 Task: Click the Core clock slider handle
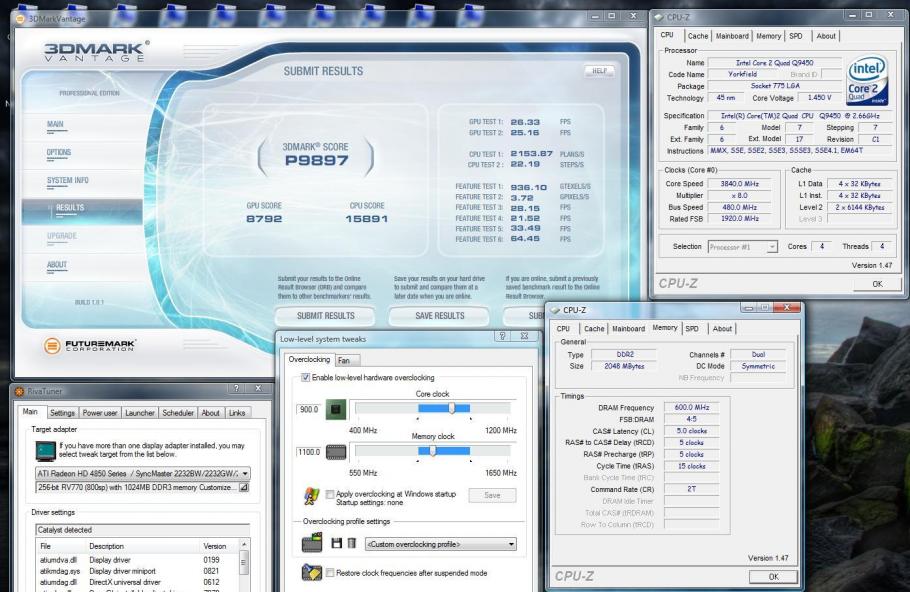point(452,409)
